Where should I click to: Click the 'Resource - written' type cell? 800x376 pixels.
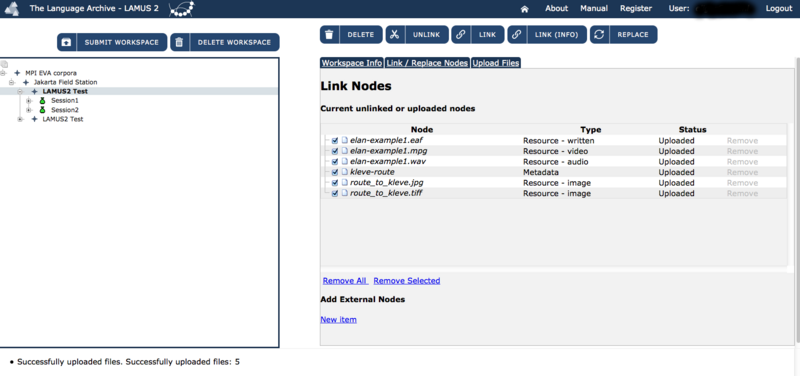tap(559, 140)
